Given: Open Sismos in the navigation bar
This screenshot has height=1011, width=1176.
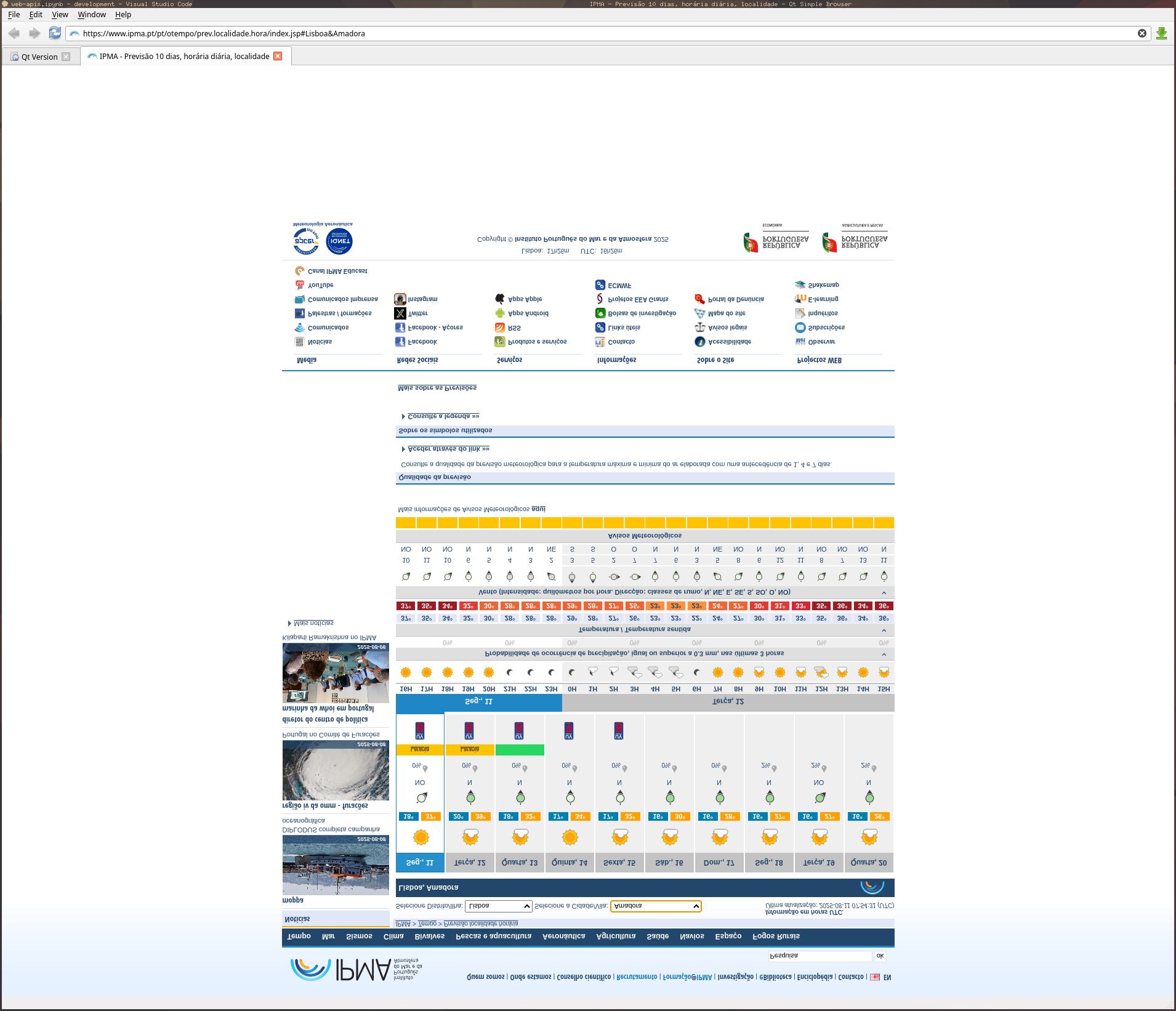Looking at the screenshot, I should pos(359,936).
